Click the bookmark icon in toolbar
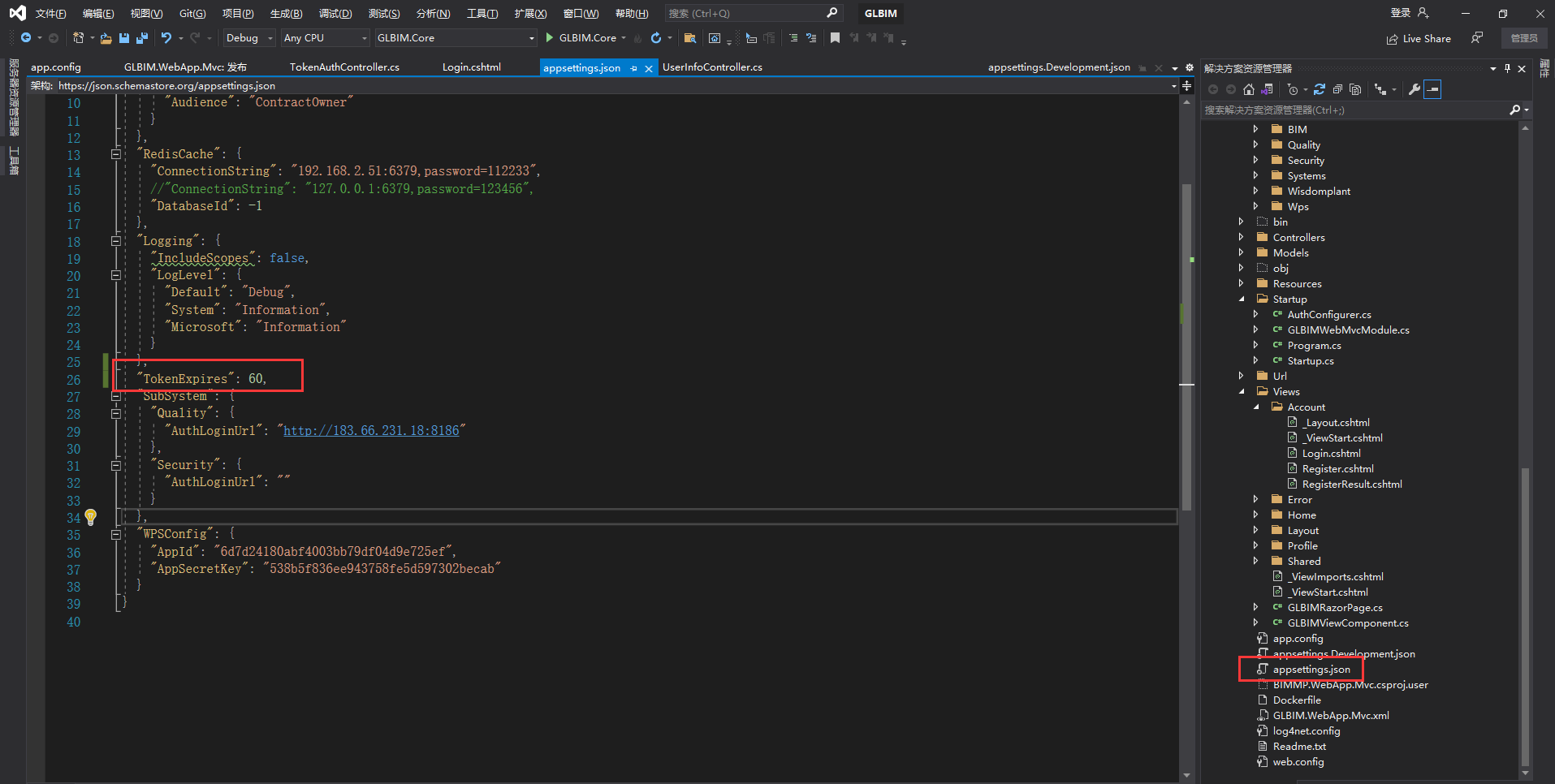This screenshot has width=1555, height=784. (x=835, y=38)
